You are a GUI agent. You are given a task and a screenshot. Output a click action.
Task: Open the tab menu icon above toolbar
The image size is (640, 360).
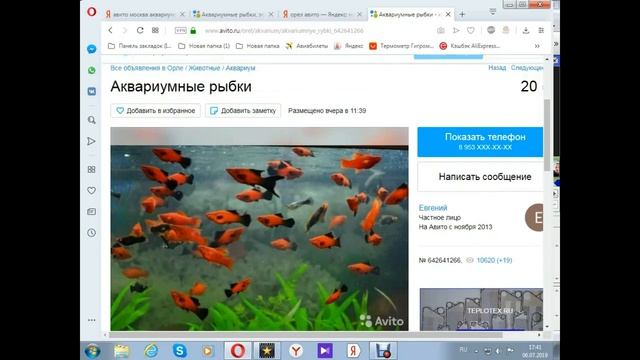[493, 12]
